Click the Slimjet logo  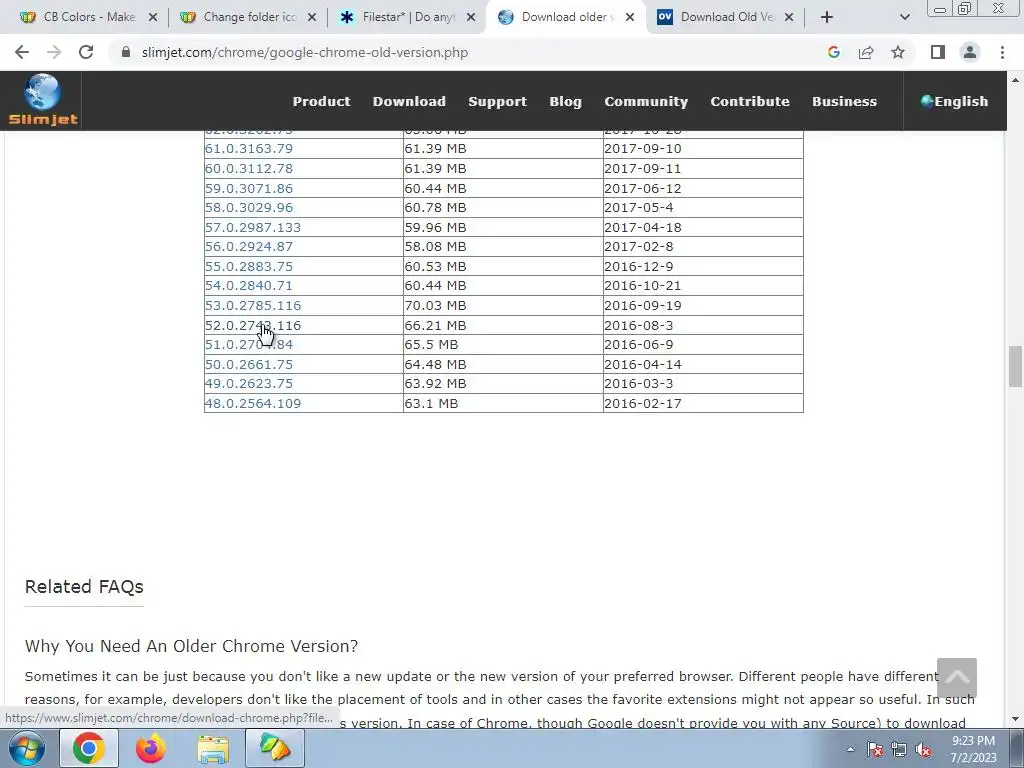[42, 100]
